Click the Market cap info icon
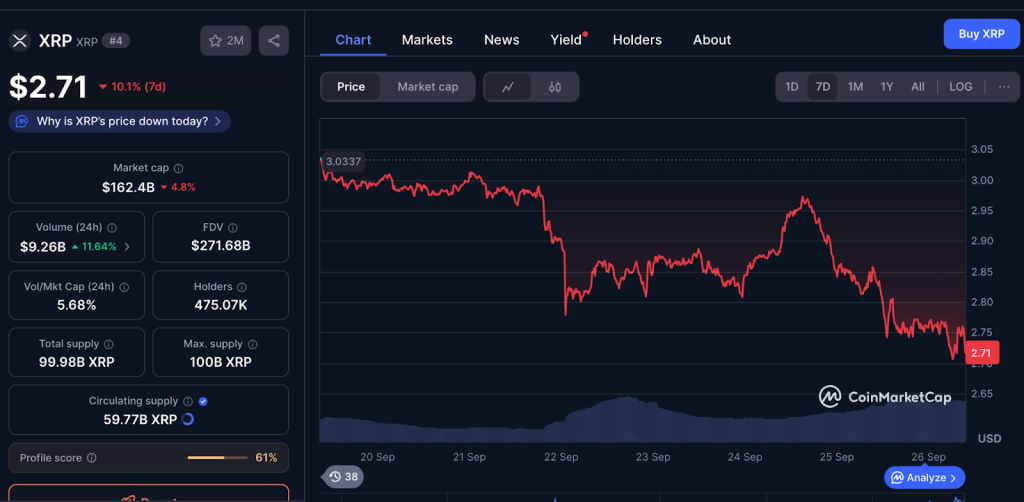This screenshot has width=1024, height=502. click(x=178, y=168)
